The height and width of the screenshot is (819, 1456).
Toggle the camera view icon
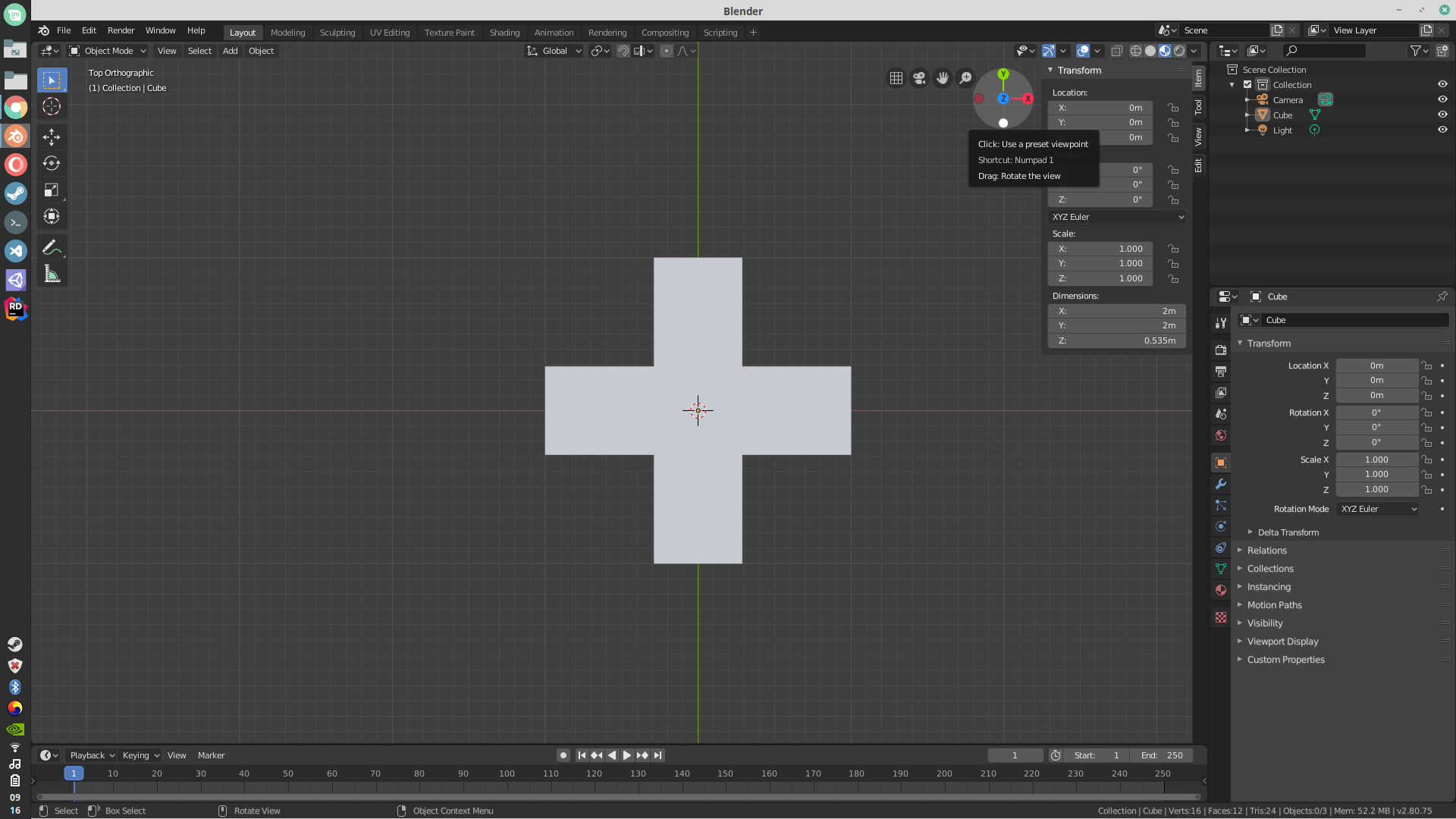[919, 78]
